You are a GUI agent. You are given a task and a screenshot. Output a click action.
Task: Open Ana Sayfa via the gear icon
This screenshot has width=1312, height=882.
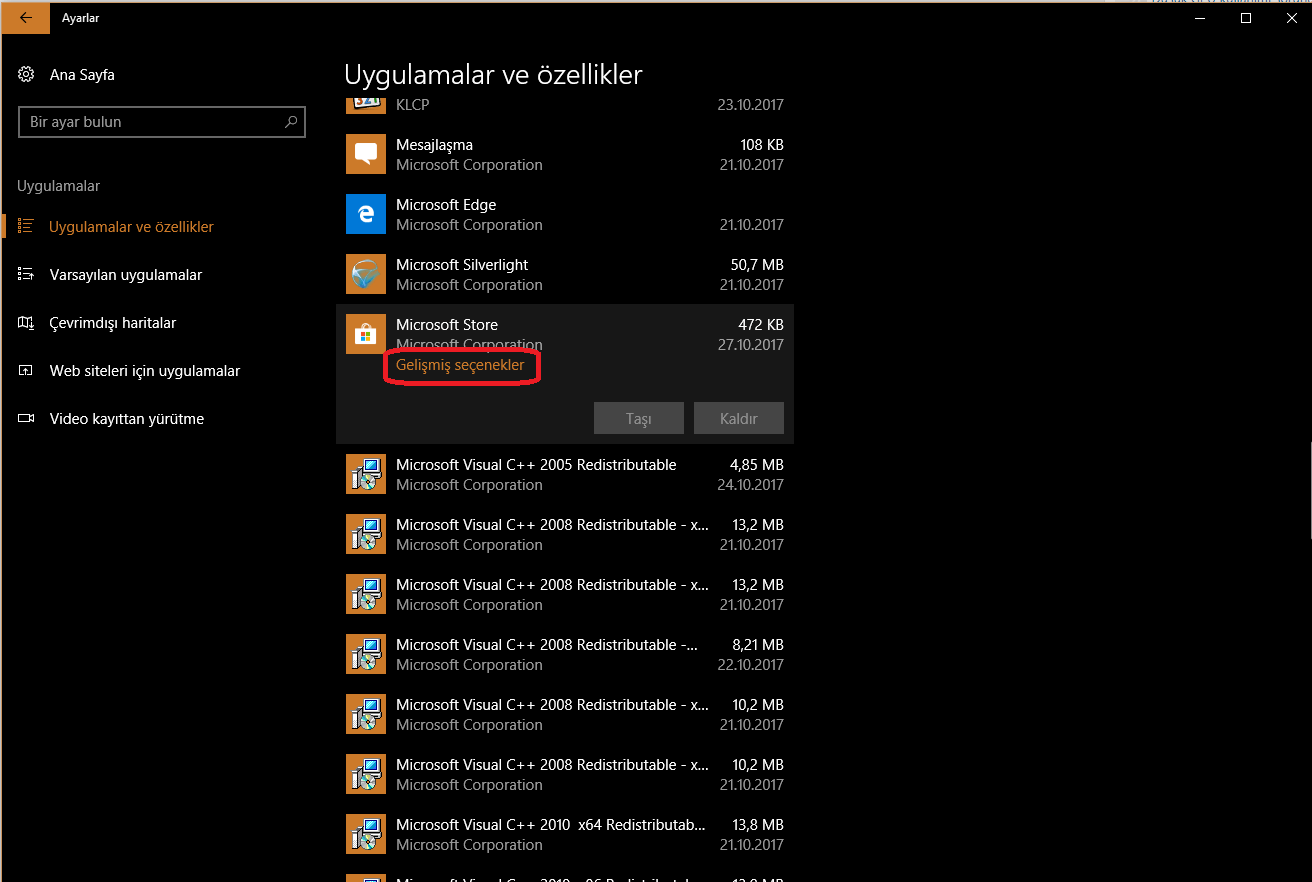(x=26, y=75)
